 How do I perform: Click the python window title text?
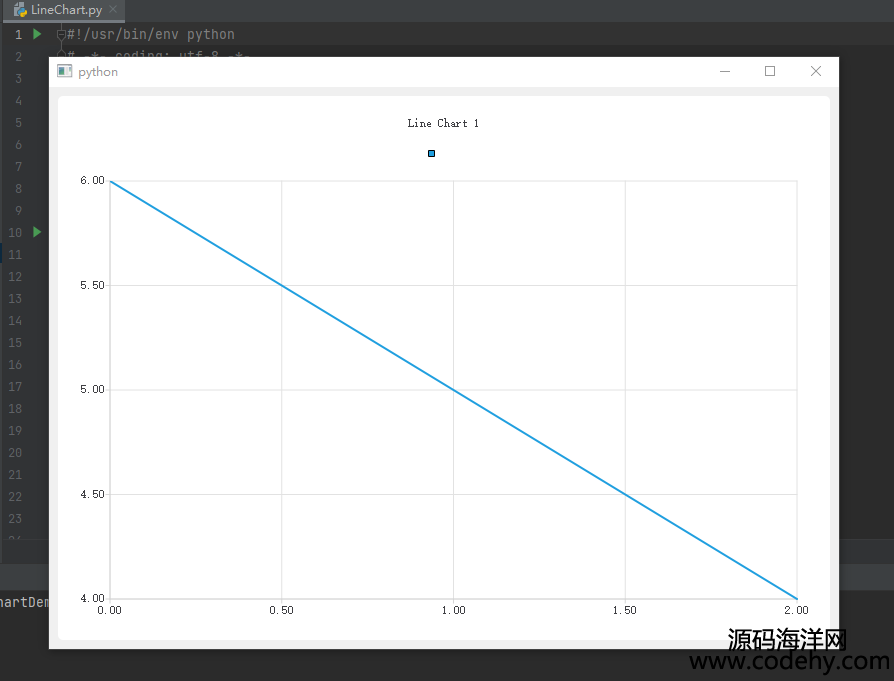pyautogui.click(x=98, y=72)
